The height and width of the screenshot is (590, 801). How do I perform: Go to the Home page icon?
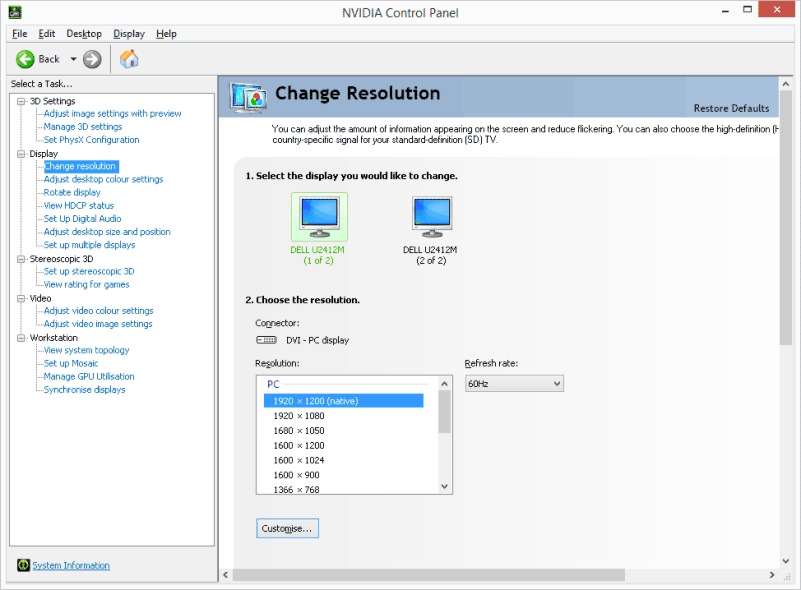[129, 59]
